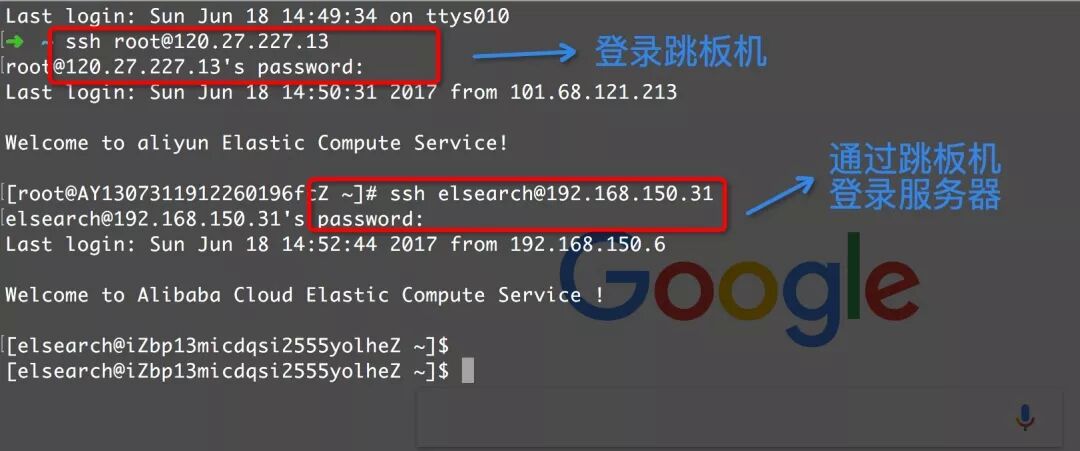Image resolution: width=1080 pixels, height=451 pixels.
Task: Click the blue arrow pointing to 通过跳板机登录服务器
Action: 780,195
